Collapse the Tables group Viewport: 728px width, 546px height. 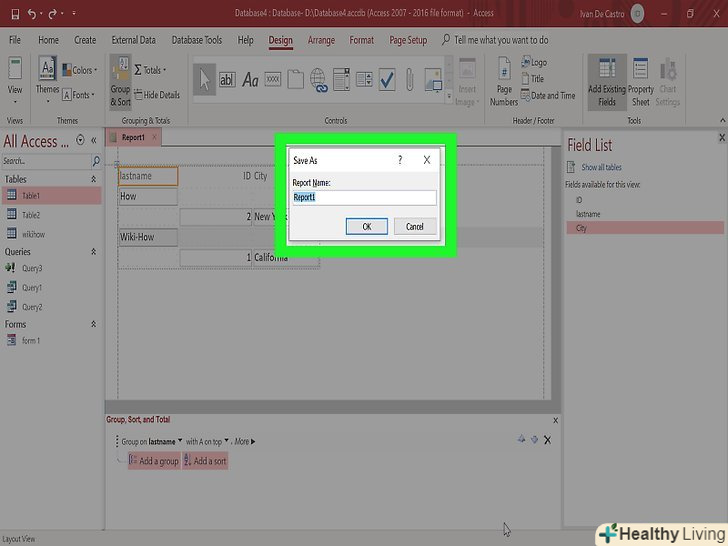pos(93,179)
